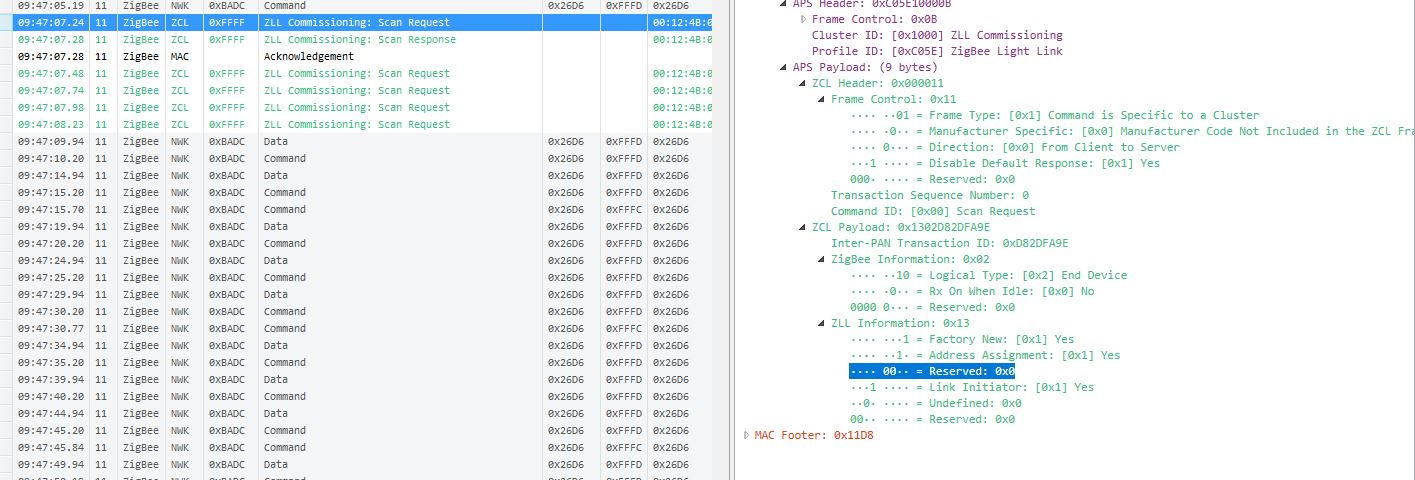Select the 09:47:30.20 Command packet
Viewport: 1415px width, 480px height.
(x=356, y=311)
